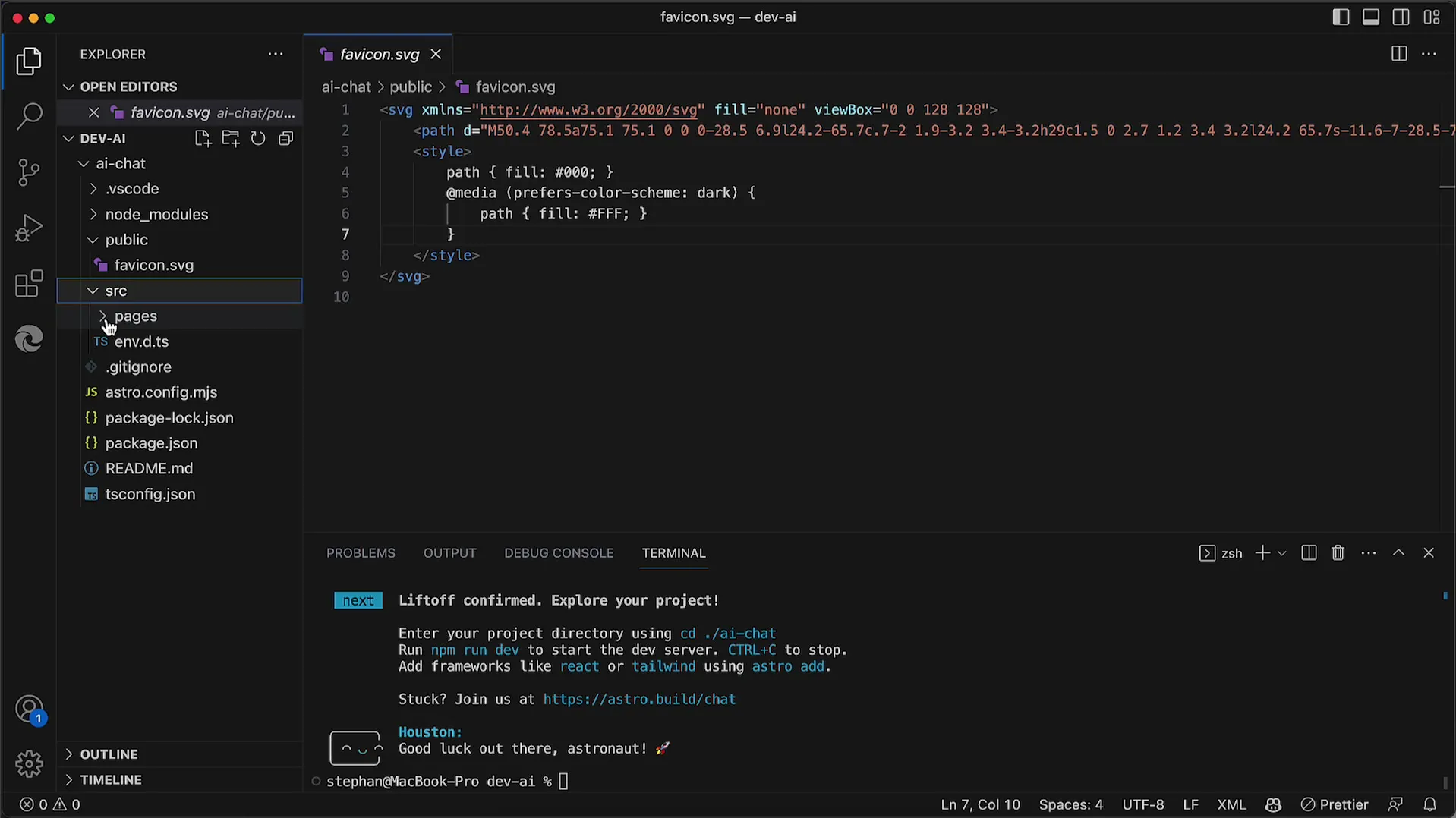Change indentation Spaces: 4
The image size is (1456, 818).
click(x=1070, y=804)
